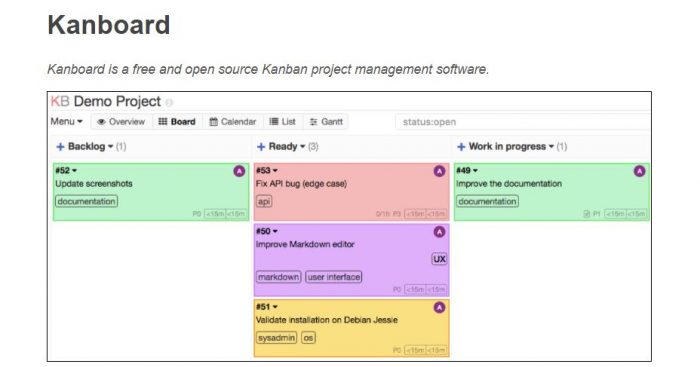Image resolution: width=700 pixels, height=367 pixels.
Task: Click assignee avatar on task #52
Action: point(239,171)
